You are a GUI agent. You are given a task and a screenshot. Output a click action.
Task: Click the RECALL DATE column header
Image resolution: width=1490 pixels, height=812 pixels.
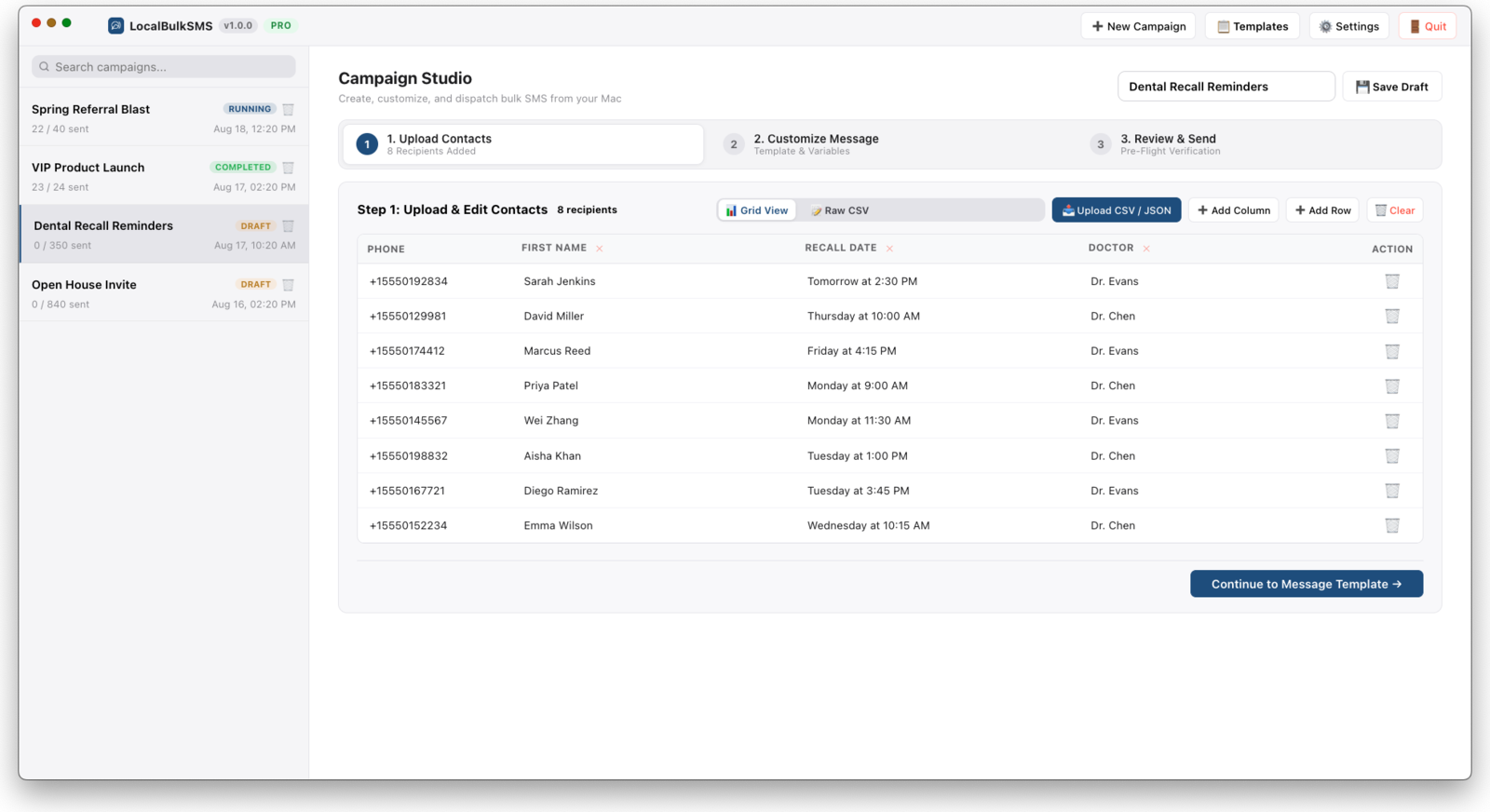(x=841, y=249)
